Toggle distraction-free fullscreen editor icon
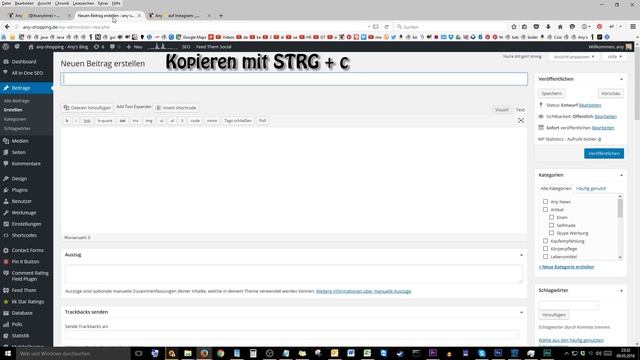 (x=521, y=120)
